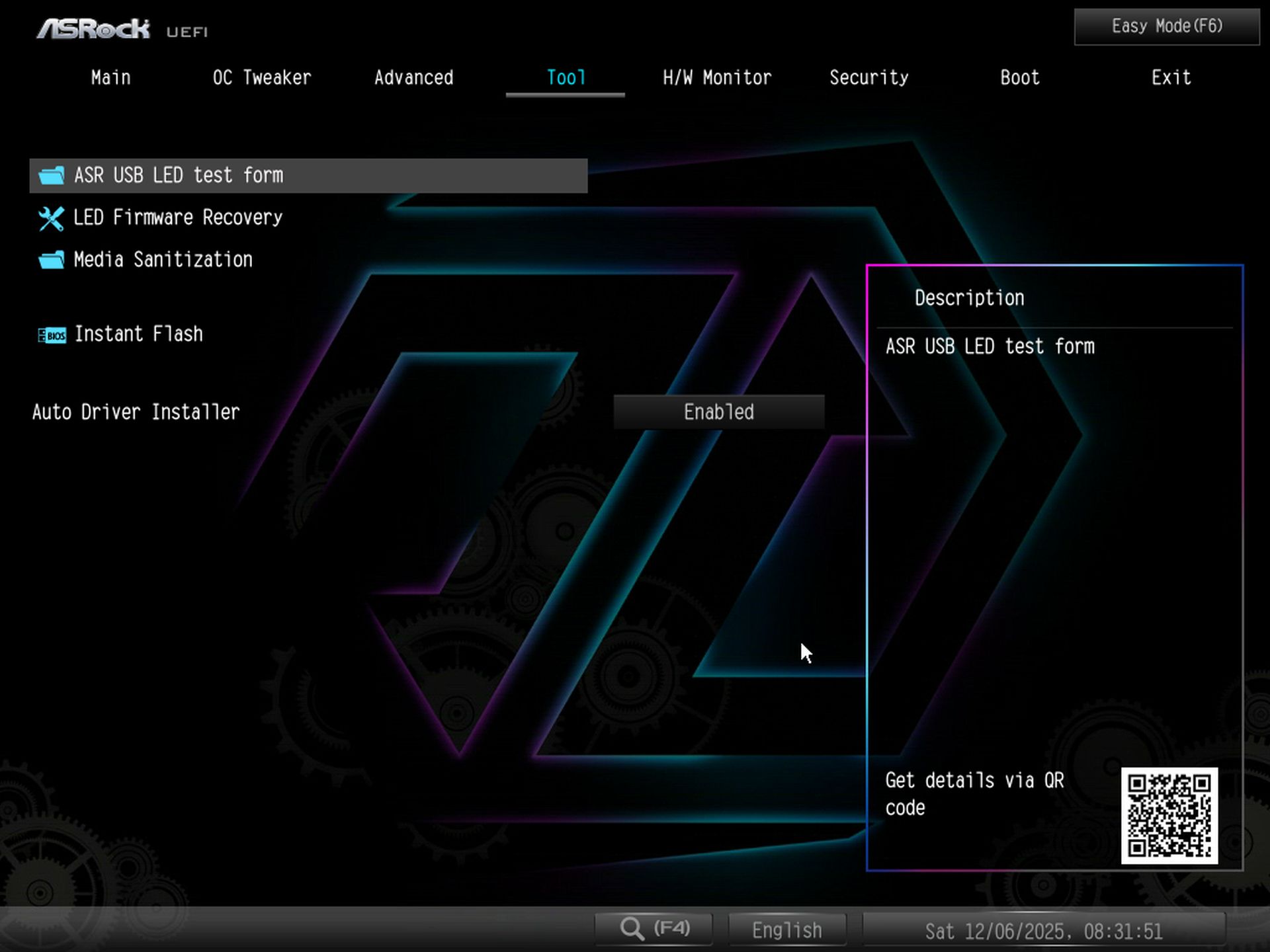1270x952 pixels.
Task: Launch Instant Flash via its BIOS icon
Action: click(51, 335)
